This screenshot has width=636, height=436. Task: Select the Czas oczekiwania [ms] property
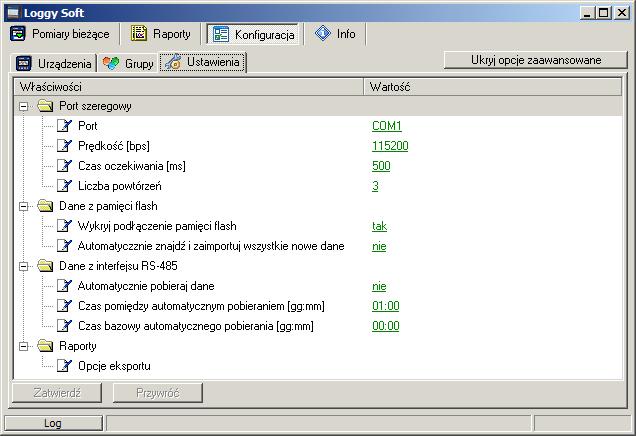pyautogui.click(x=131, y=166)
